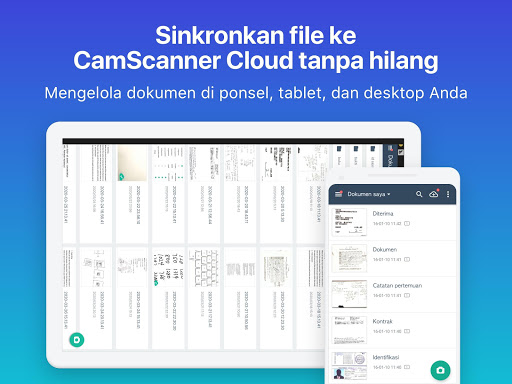512x384 pixels.
Task: Open the Diterima document
Action: tap(393, 222)
